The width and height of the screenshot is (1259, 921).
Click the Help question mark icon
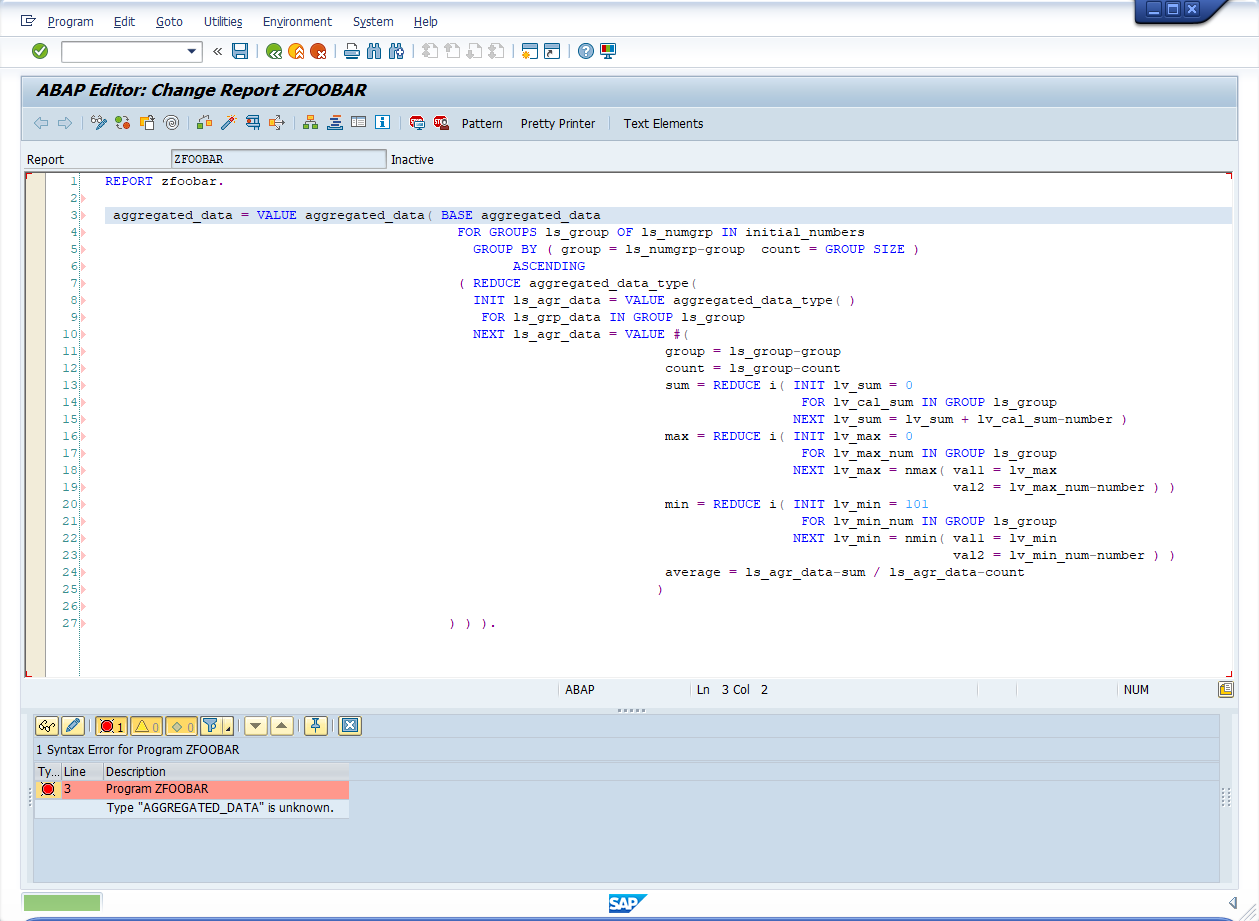pos(587,51)
